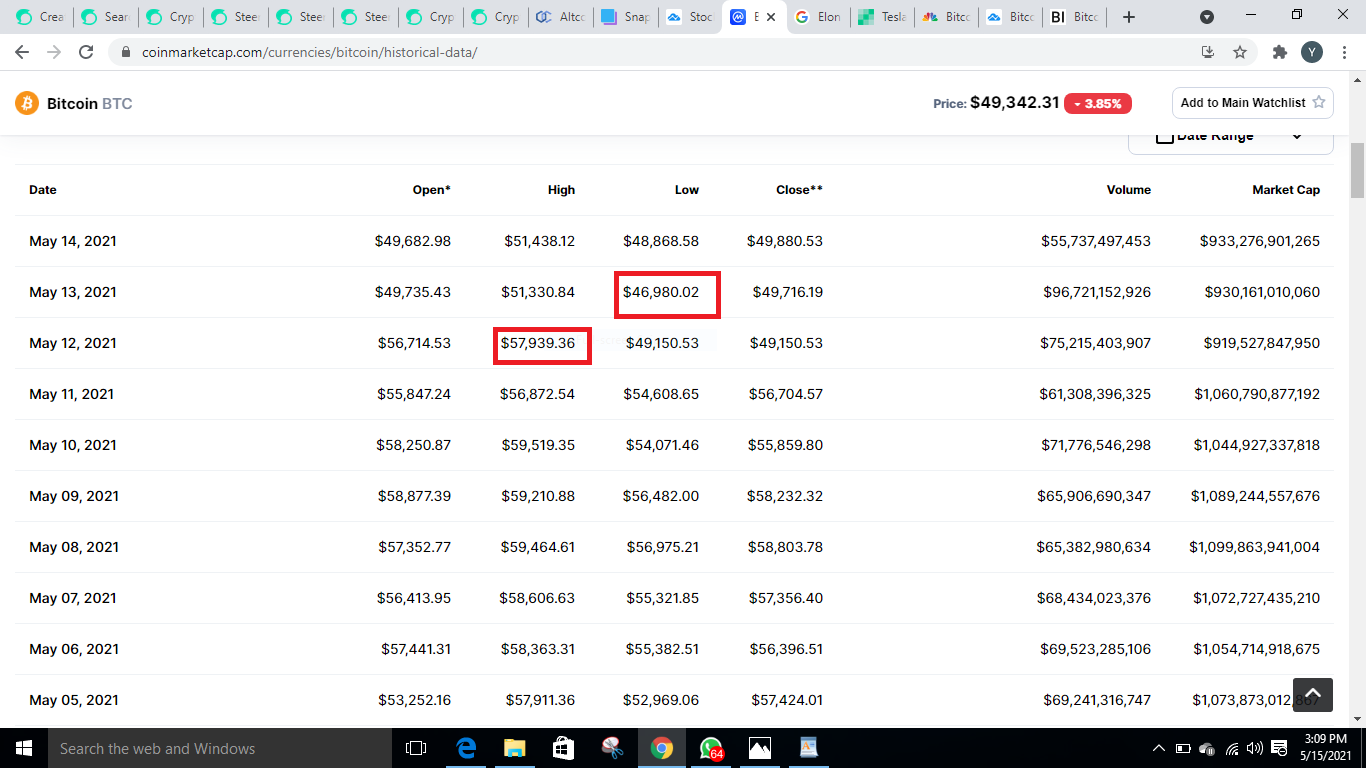1366x768 pixels.
Task: Reload the page with the refresh icon
Action: pyautogui.click(x=86, y=52)
